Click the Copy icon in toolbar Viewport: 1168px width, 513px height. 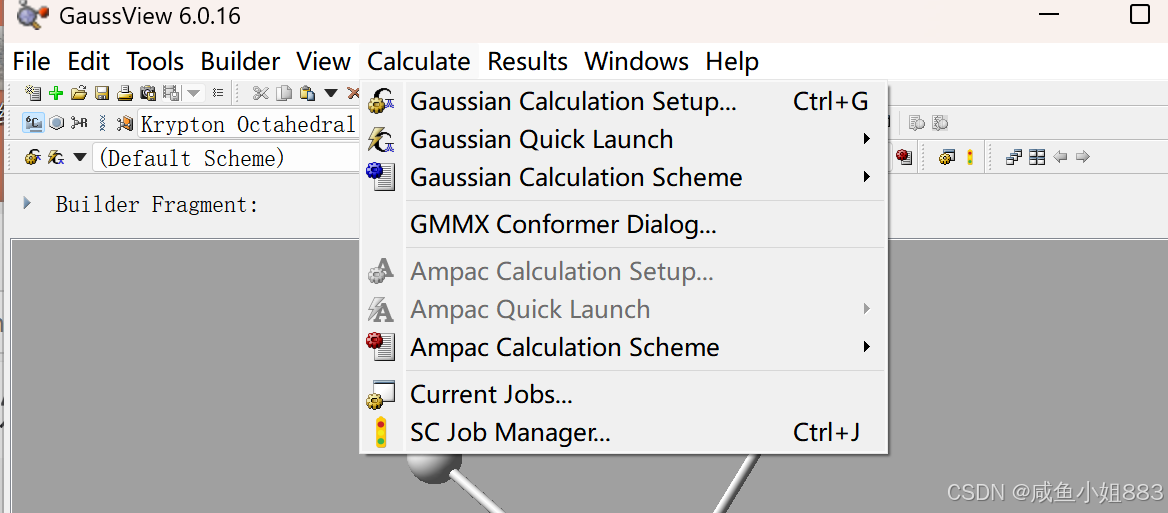pos(284,93)
